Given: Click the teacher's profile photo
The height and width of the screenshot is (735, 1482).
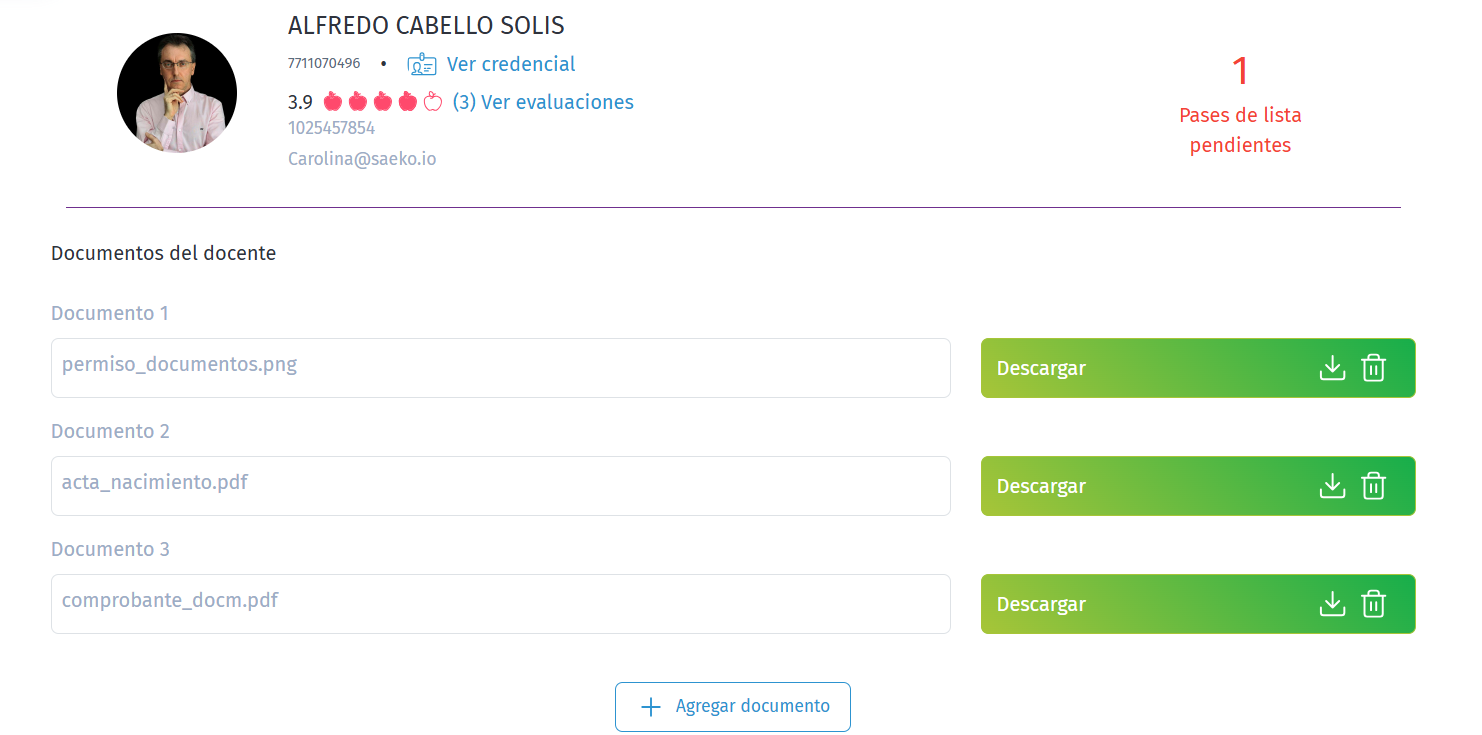Looking at the screenshot, I should pos(177,93).
